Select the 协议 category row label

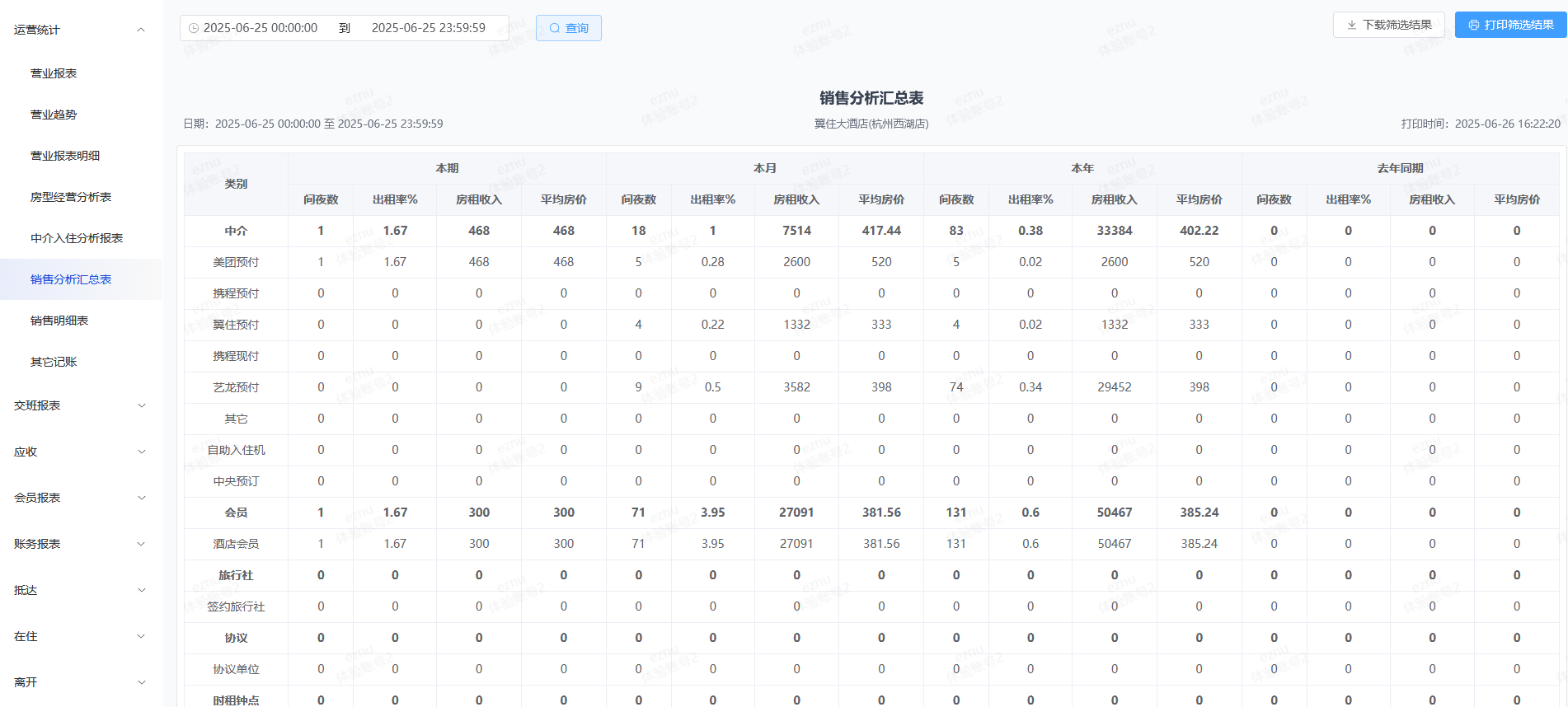(236, 638)
